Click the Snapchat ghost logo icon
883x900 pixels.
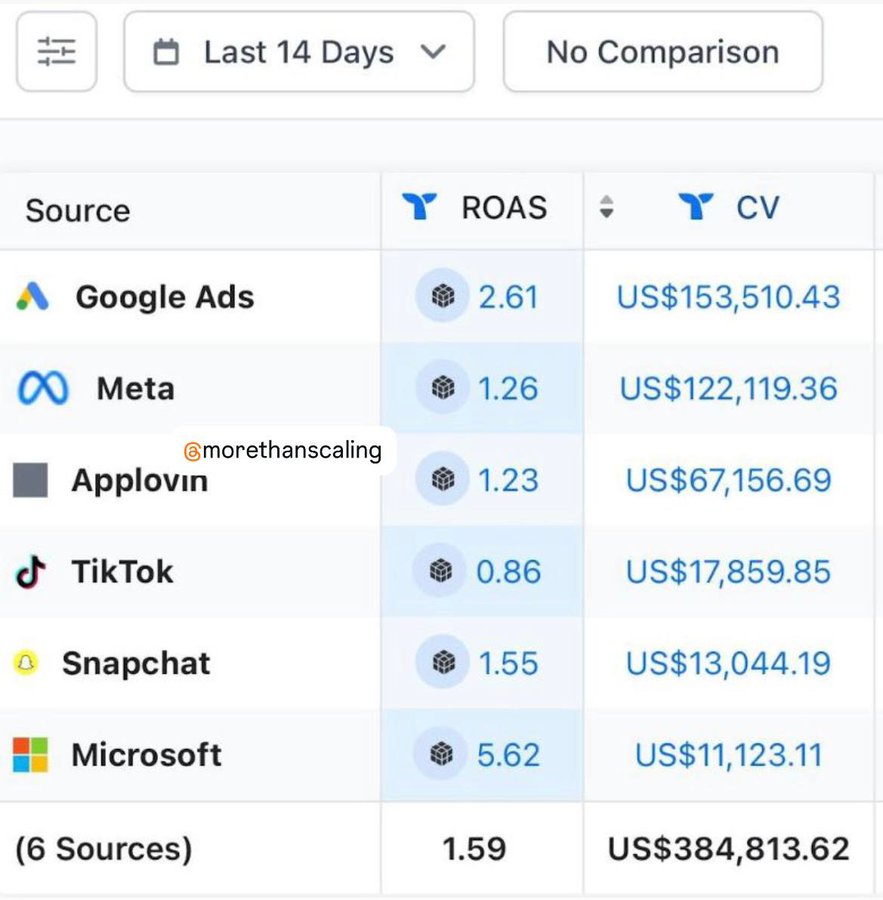pos(26,663)
